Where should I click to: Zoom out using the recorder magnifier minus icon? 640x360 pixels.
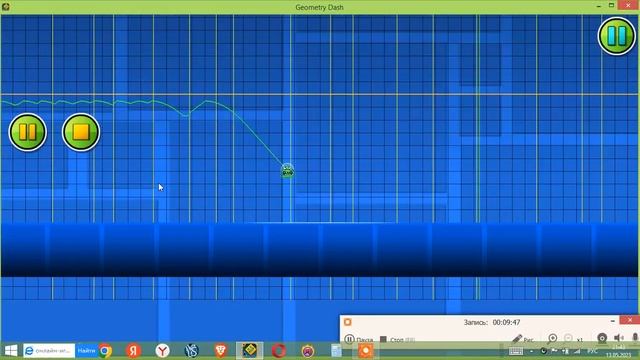point(568,338)
